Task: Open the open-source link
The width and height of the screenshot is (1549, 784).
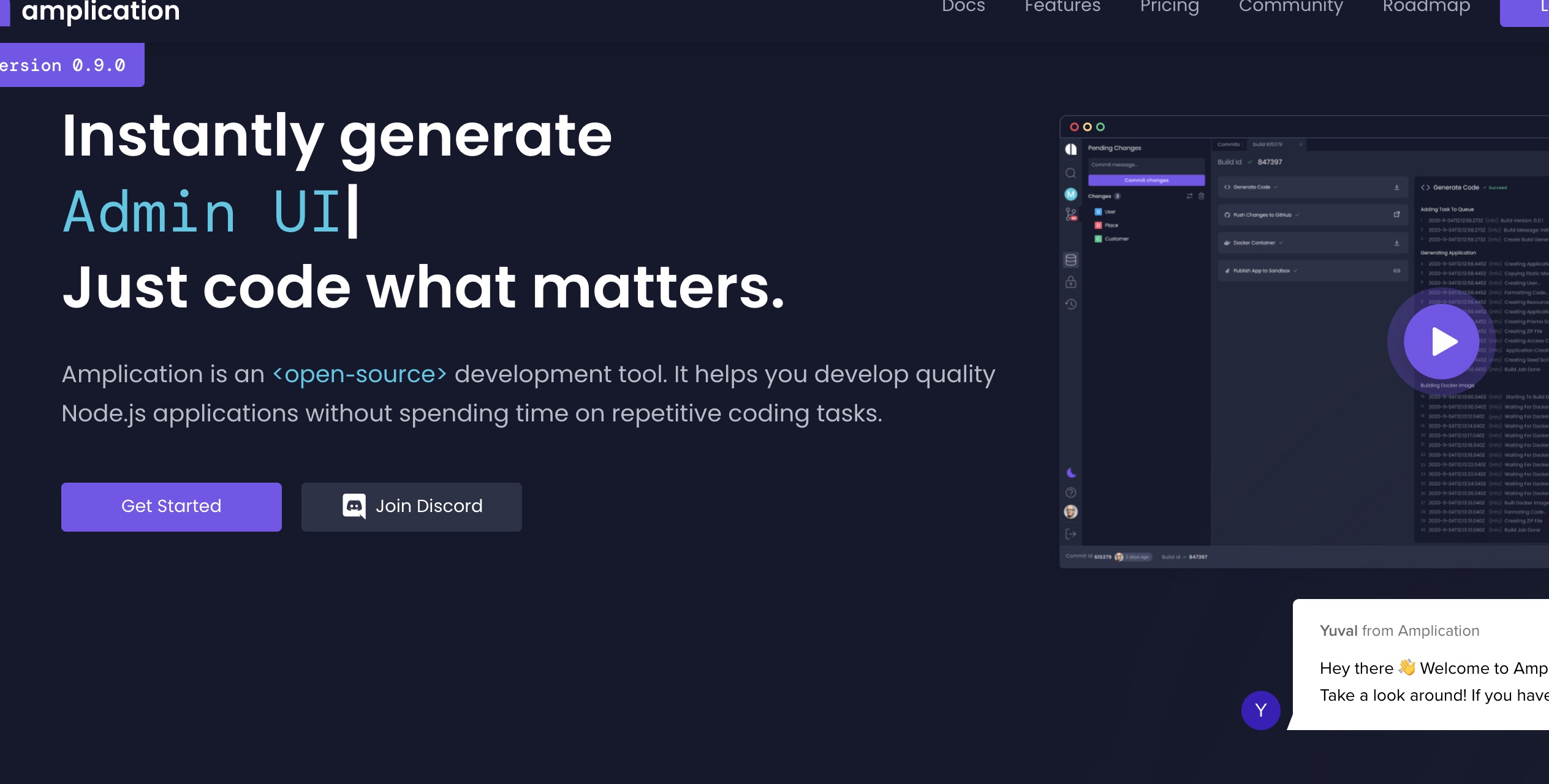Action: click(360, 374)
